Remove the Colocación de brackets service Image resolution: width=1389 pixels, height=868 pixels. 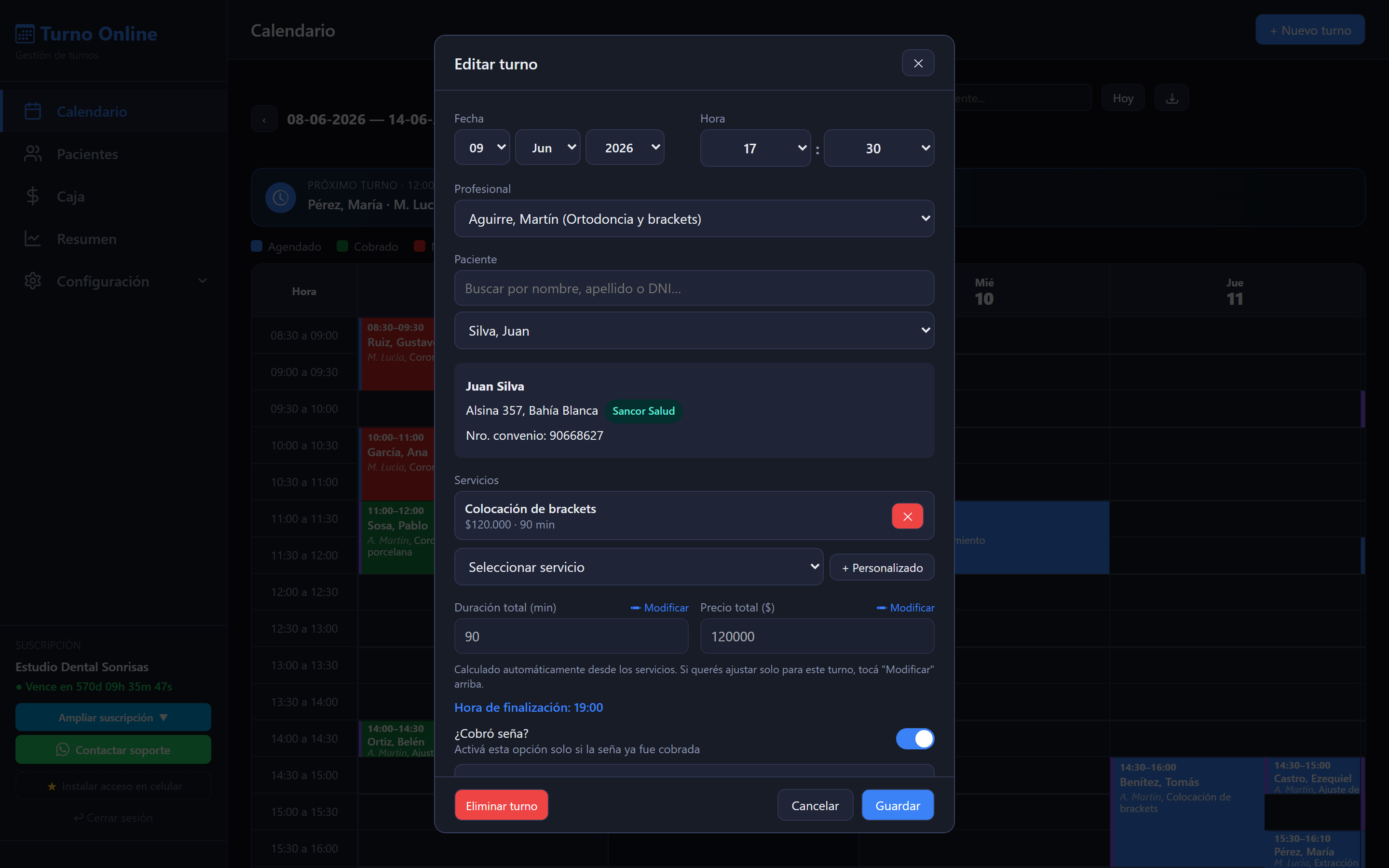pyautogui.click(x=908, y=516)
